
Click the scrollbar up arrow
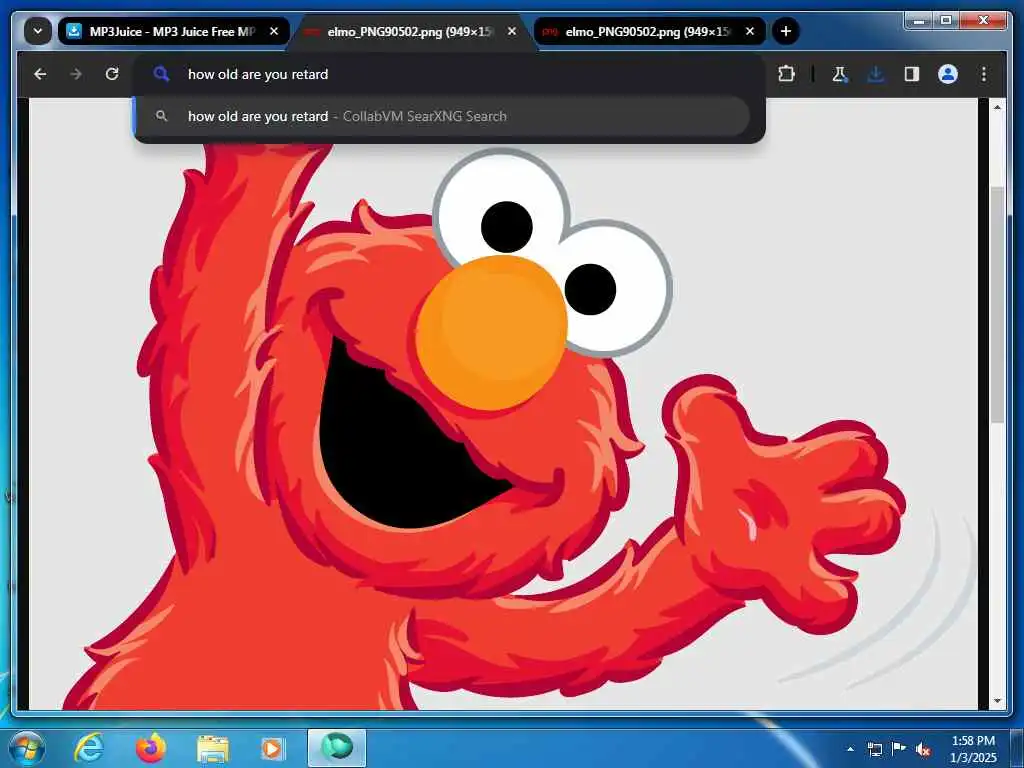tap(997, 106)
